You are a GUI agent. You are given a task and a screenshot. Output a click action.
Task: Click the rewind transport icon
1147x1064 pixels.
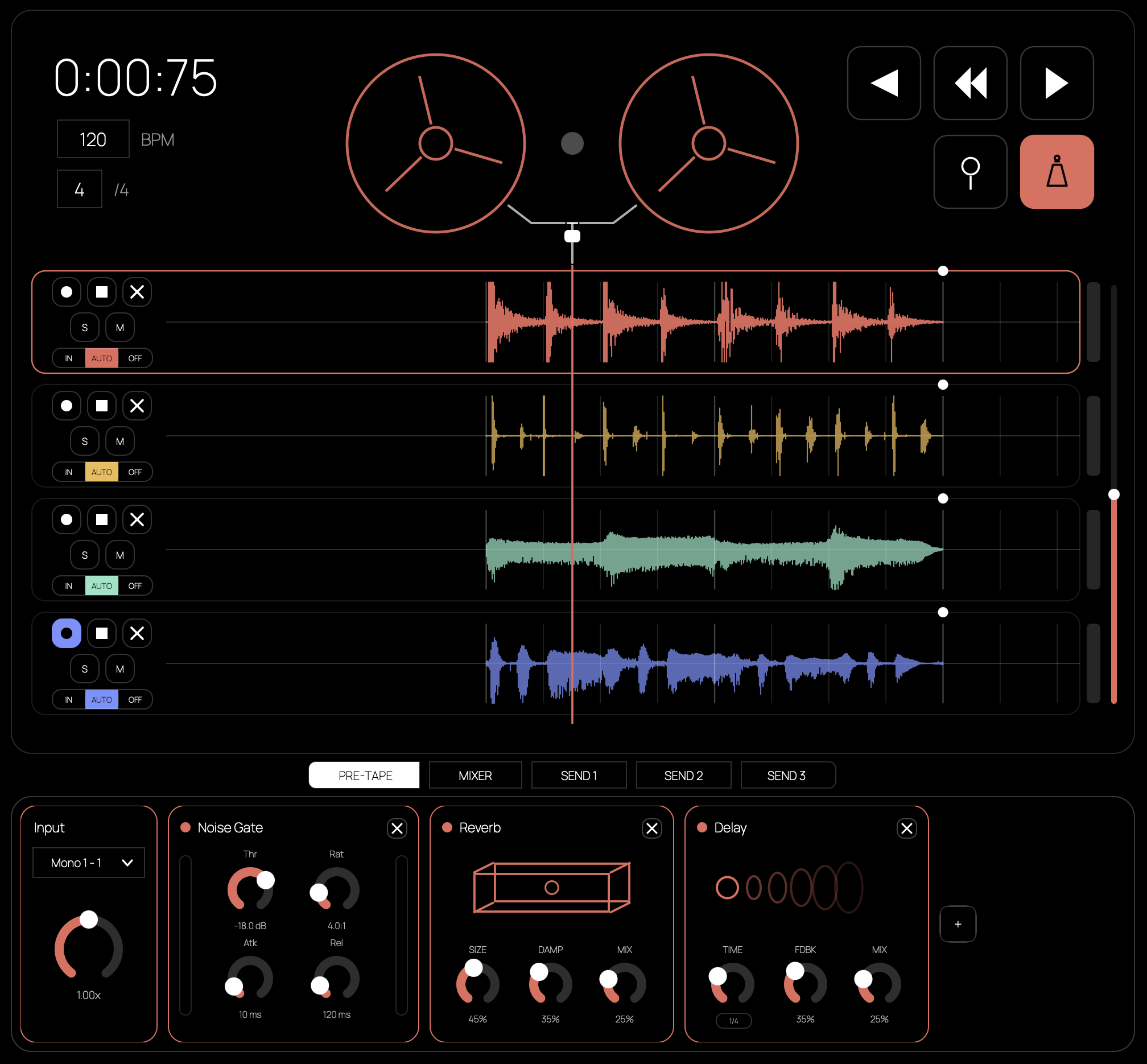[969, 84]
